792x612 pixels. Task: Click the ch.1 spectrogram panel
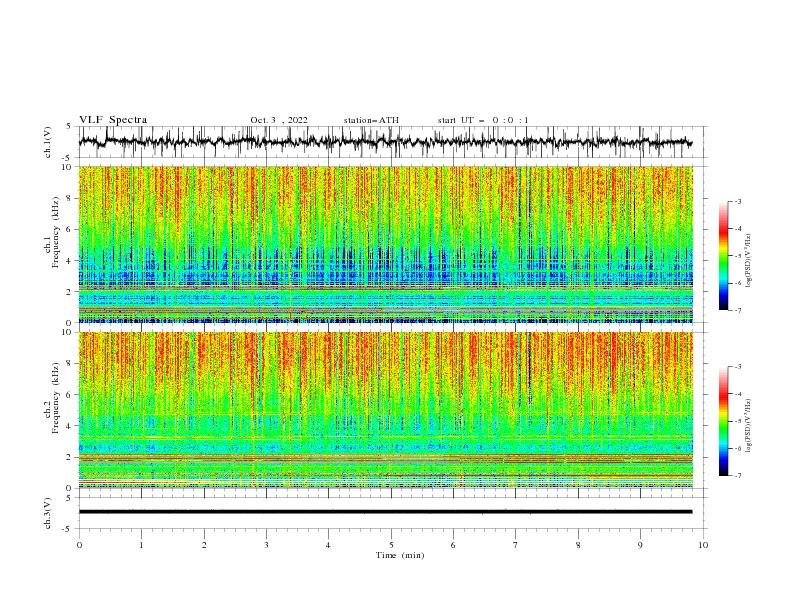(x=385, y=244)
